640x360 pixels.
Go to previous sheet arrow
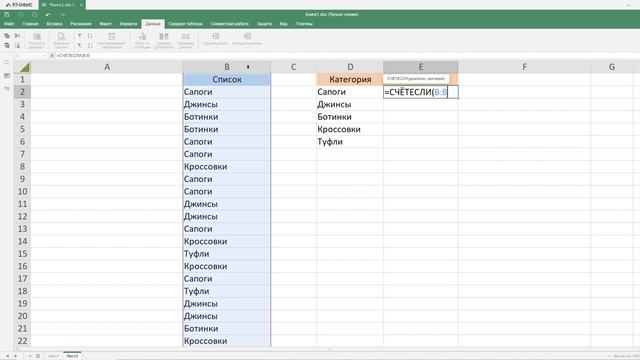[x=7, y=356]
